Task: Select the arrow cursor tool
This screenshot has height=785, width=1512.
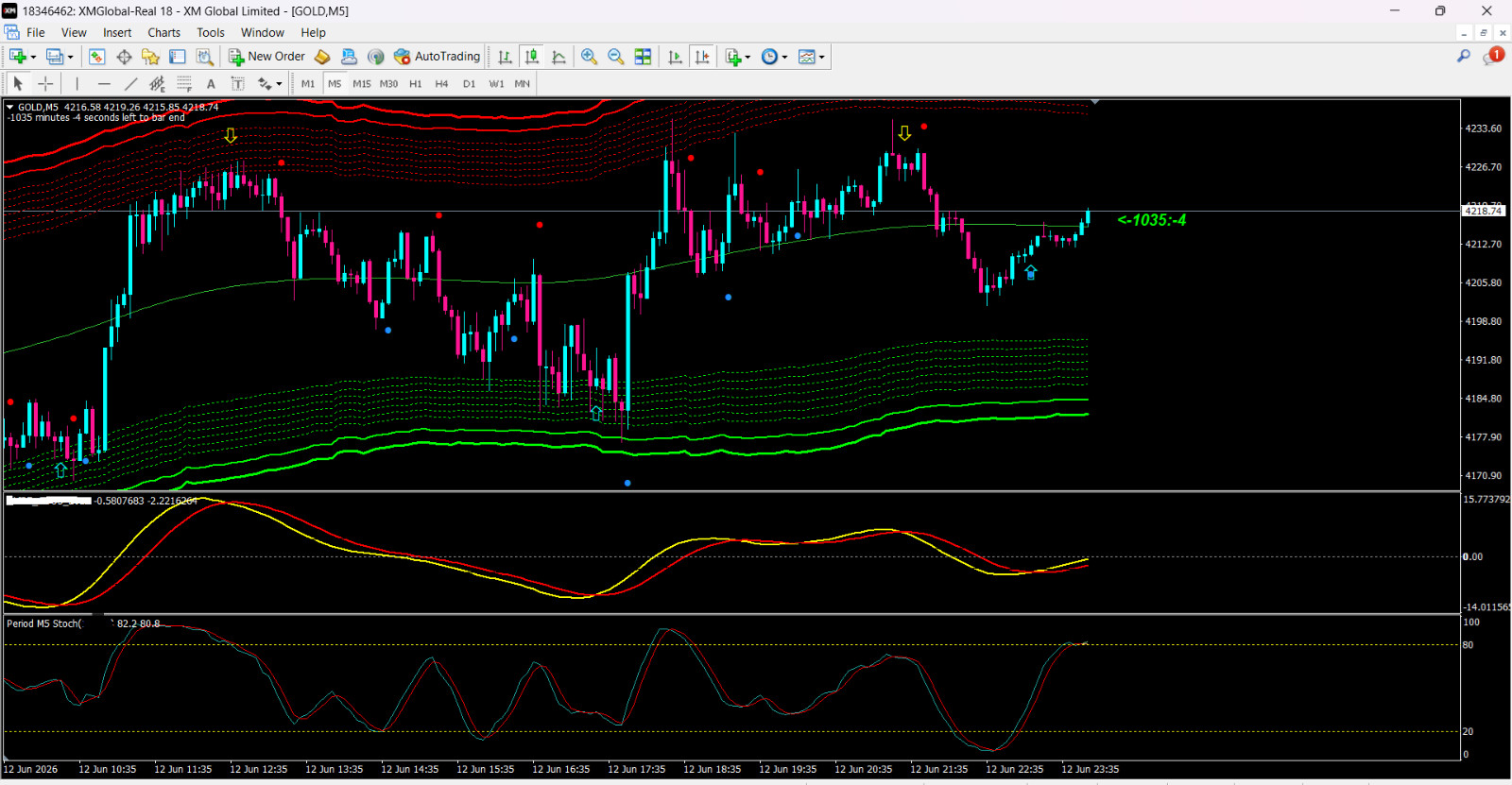Action: [18, 84]
